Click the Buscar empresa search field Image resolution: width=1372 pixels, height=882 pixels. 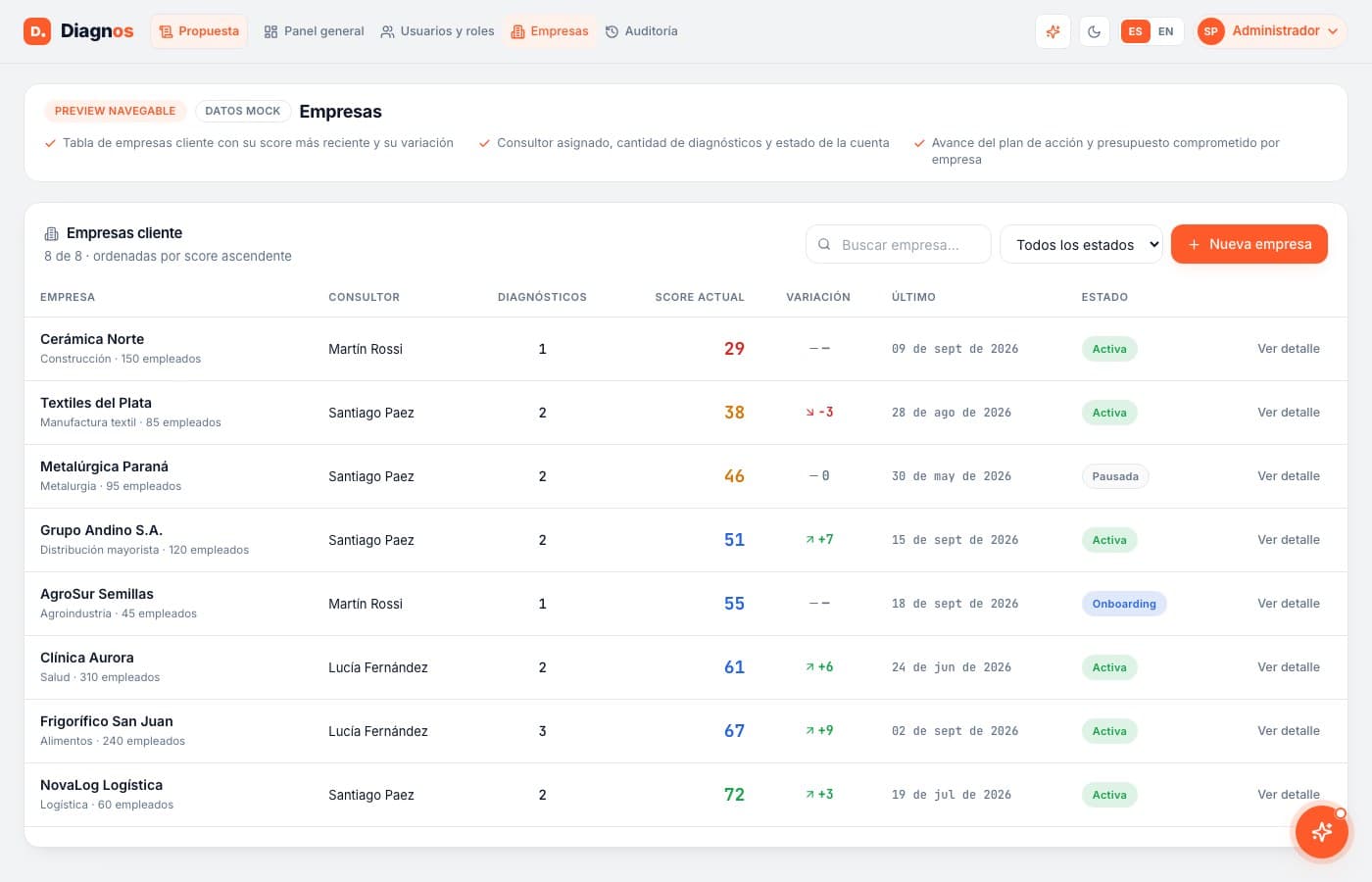899,244
